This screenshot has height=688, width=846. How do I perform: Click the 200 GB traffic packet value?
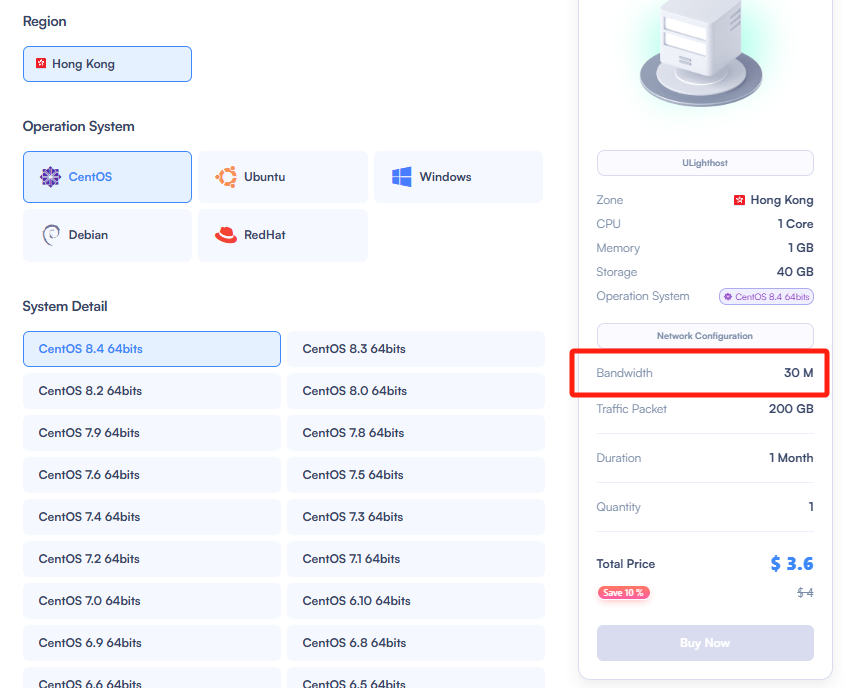791,409
